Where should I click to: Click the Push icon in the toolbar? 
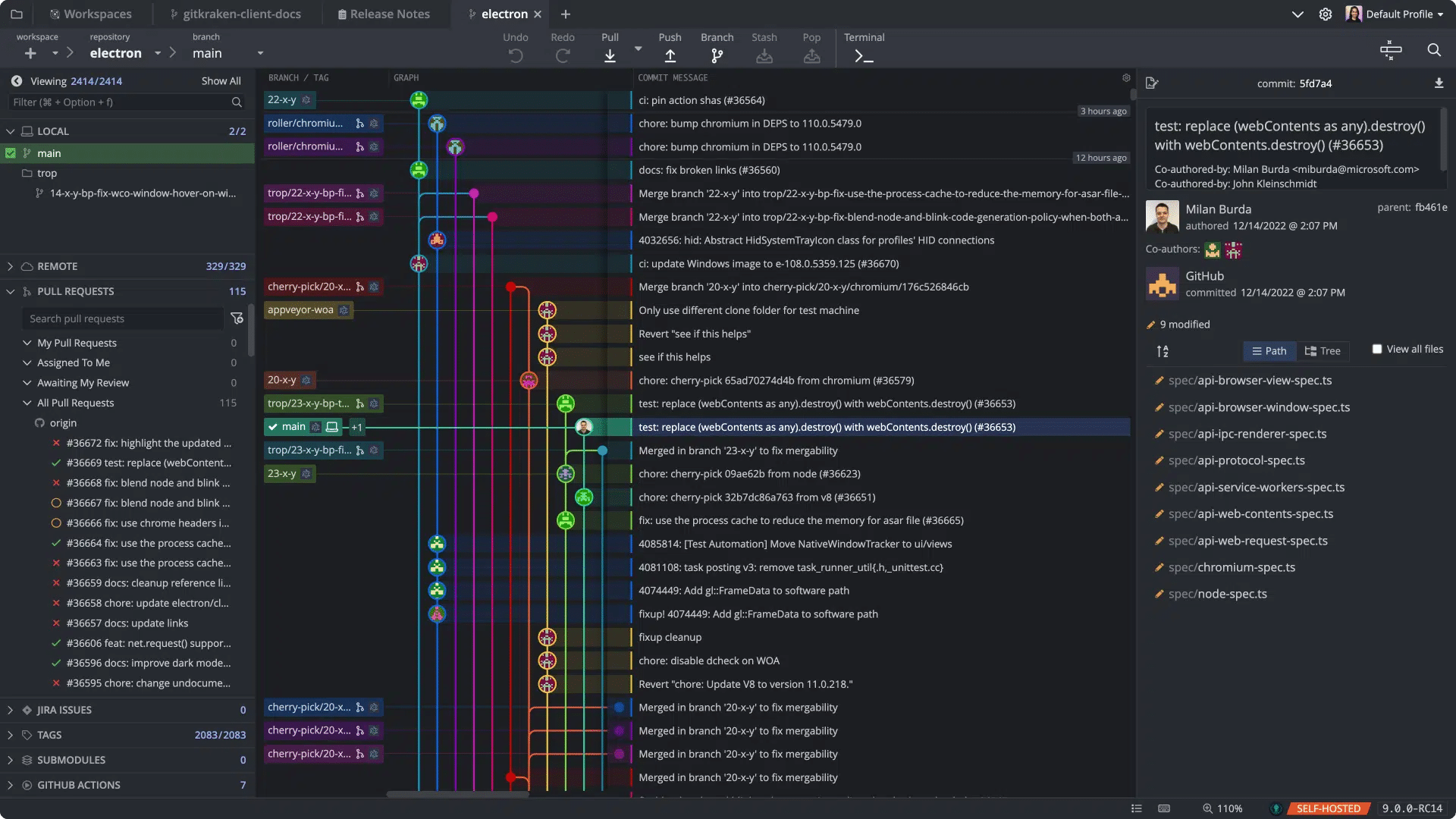coord(670,55)
